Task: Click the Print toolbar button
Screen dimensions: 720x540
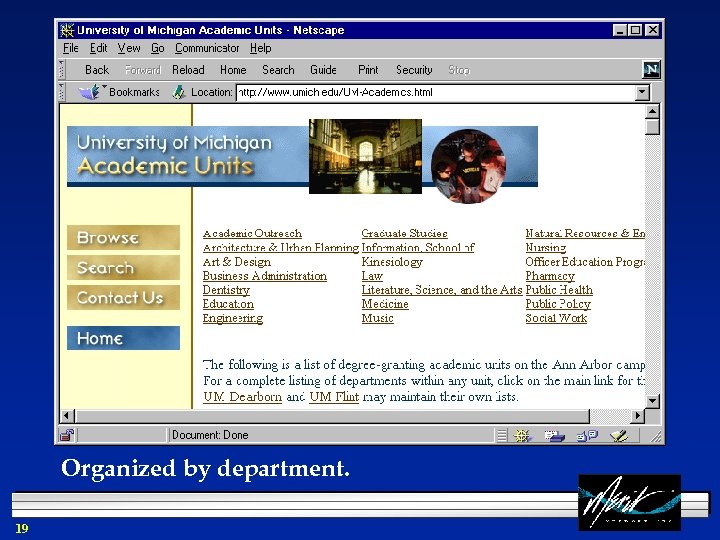Action: pyautogui.click(x=368, y=70)
